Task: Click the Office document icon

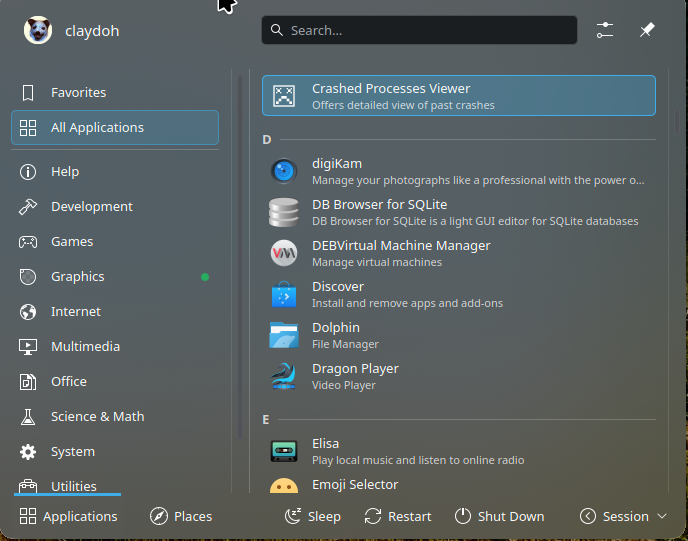Action: point(28,382)
